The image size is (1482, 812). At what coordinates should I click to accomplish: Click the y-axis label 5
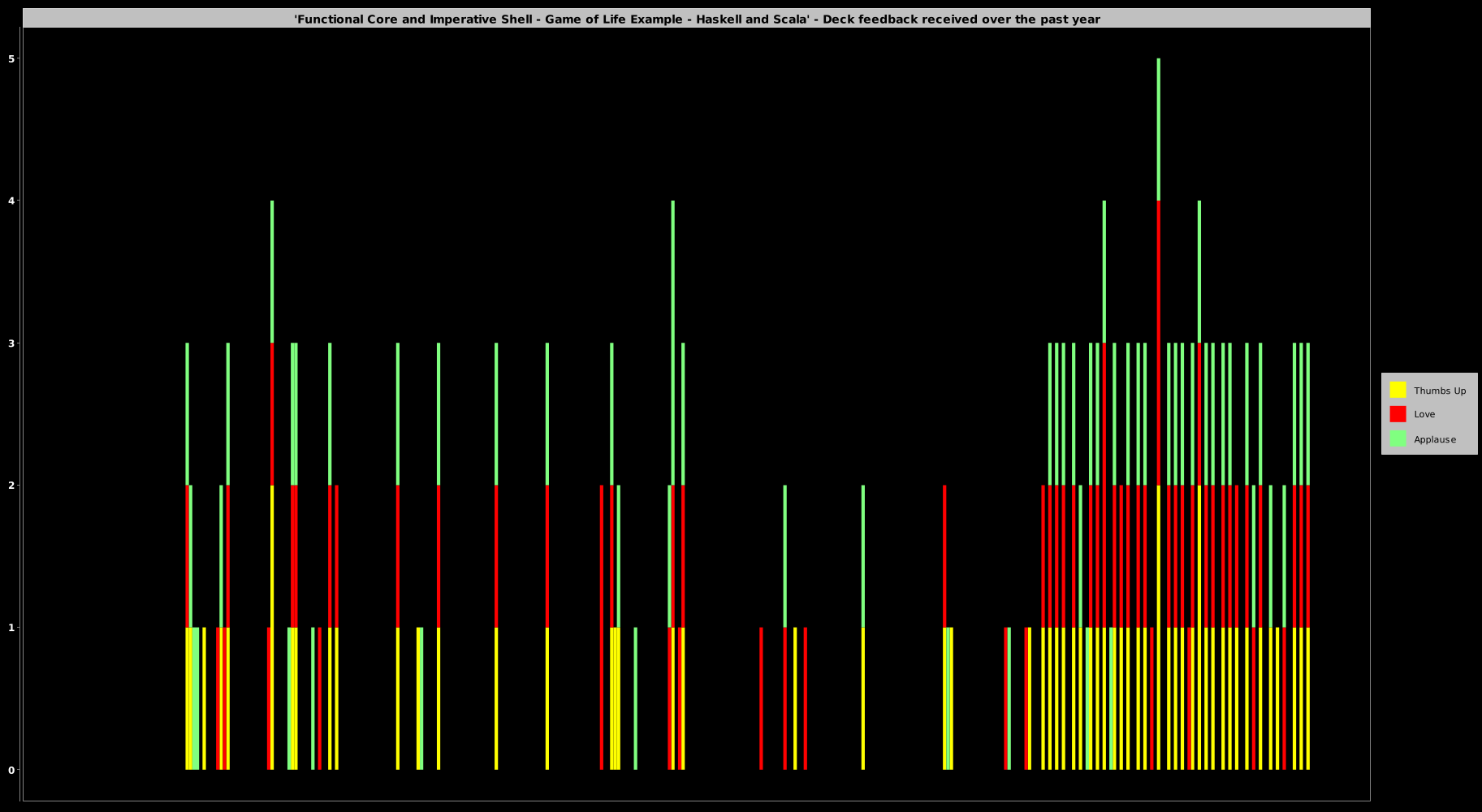[x=12, y=58]
